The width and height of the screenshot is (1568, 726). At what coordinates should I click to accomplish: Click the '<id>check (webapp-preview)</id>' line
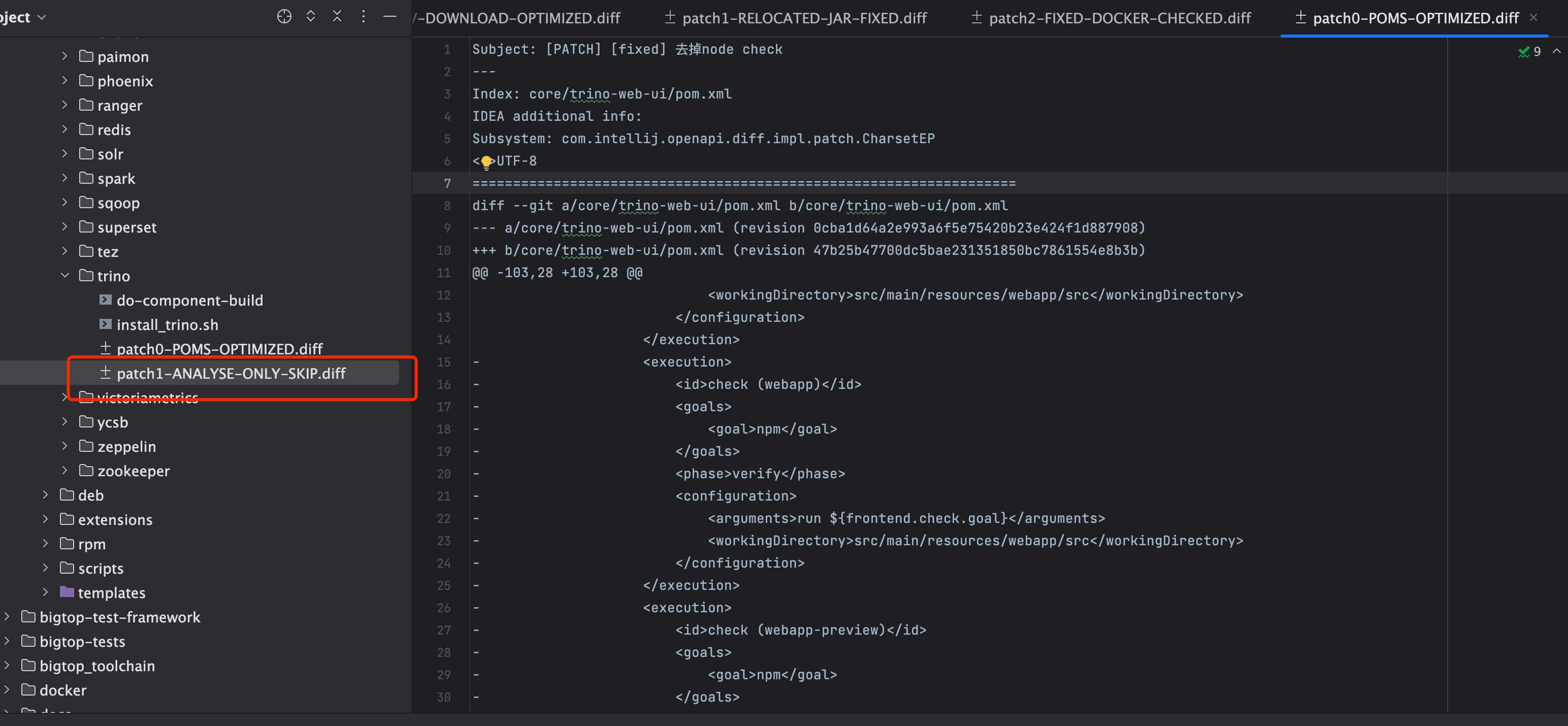800,631
